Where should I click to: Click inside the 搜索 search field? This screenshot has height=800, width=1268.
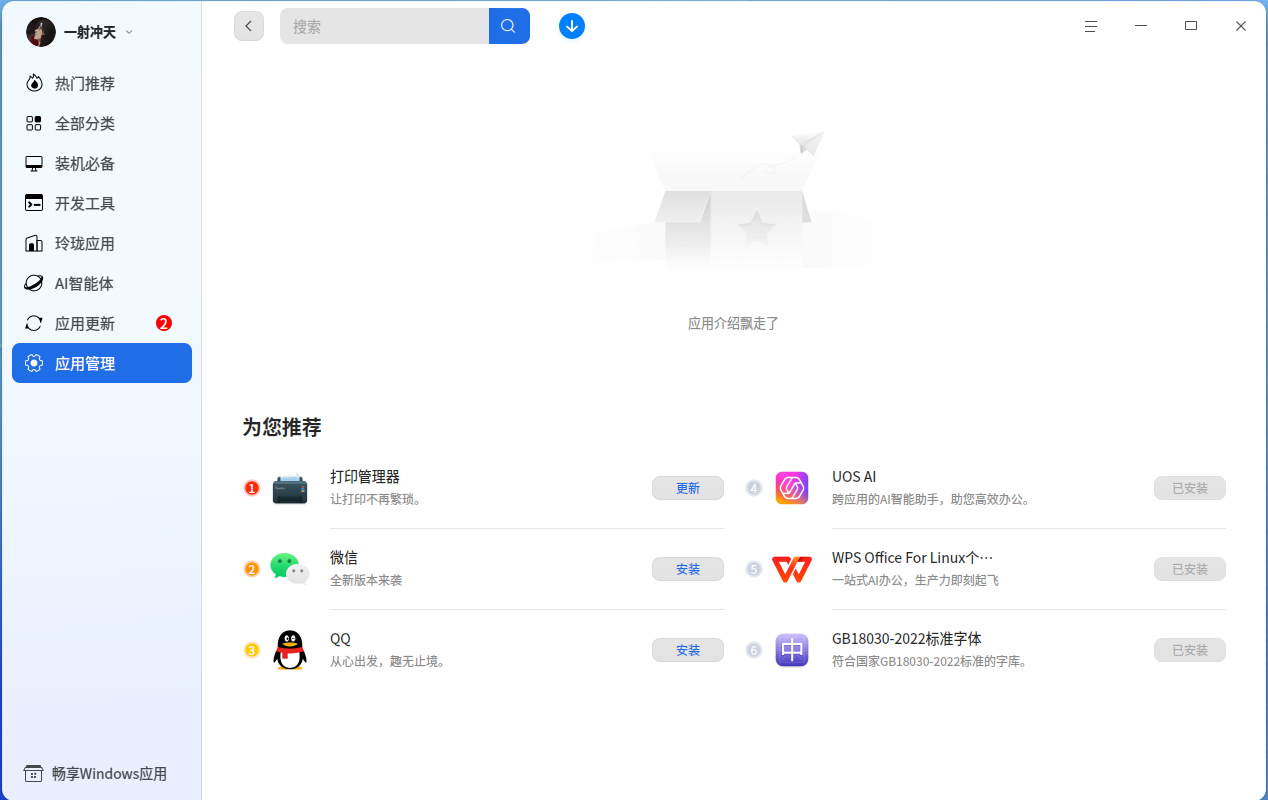tap(385, 26)
